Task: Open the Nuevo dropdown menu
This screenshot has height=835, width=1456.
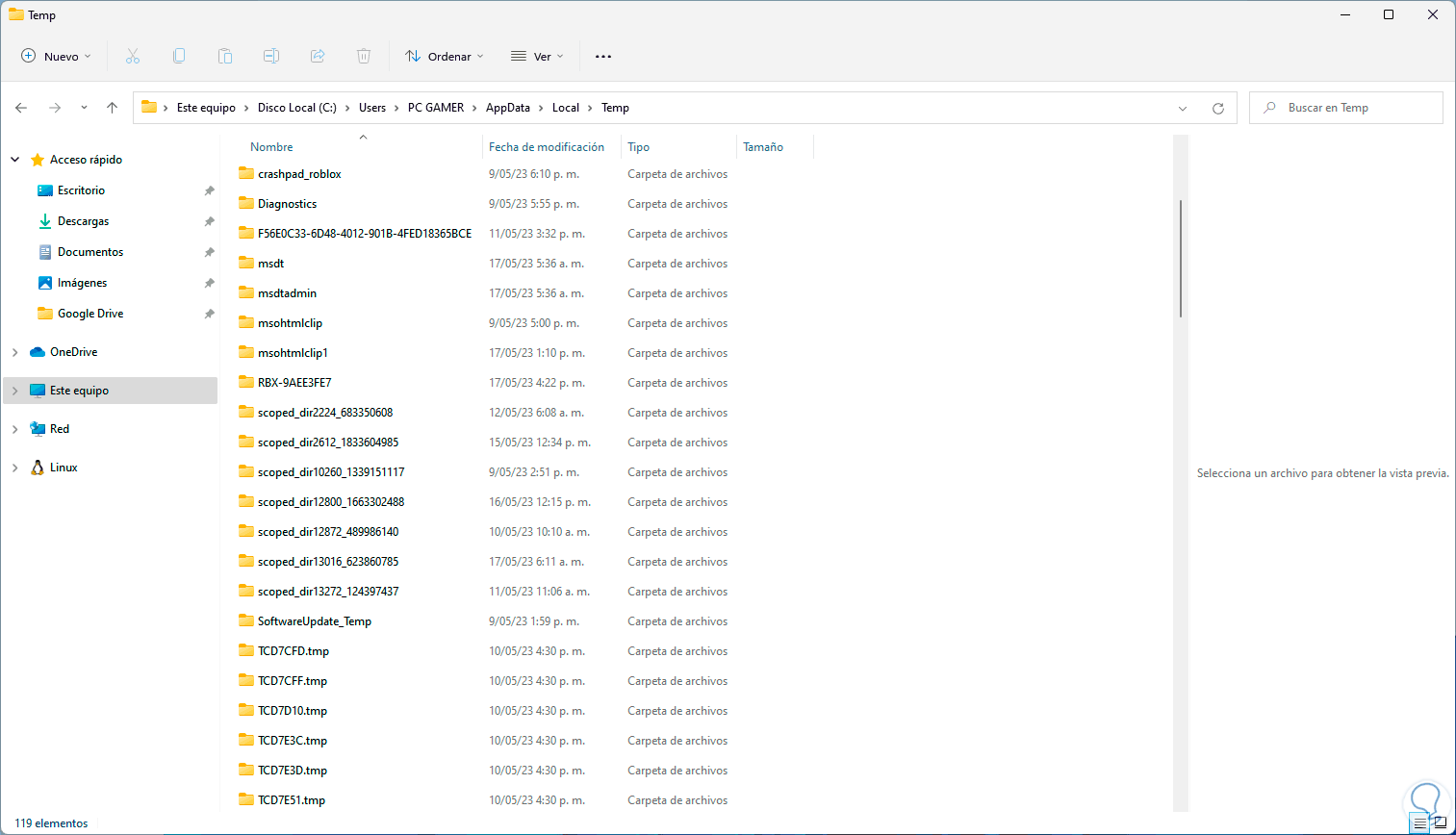Action: [x=57, y=57]
